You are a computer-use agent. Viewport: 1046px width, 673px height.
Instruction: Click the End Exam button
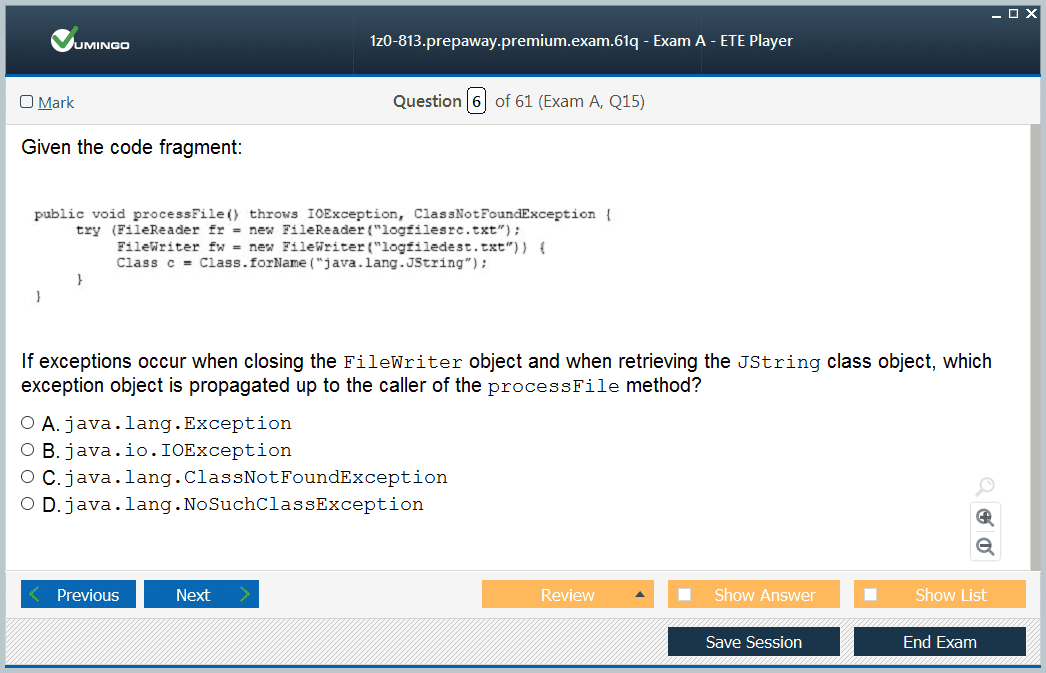pos(940,642)
